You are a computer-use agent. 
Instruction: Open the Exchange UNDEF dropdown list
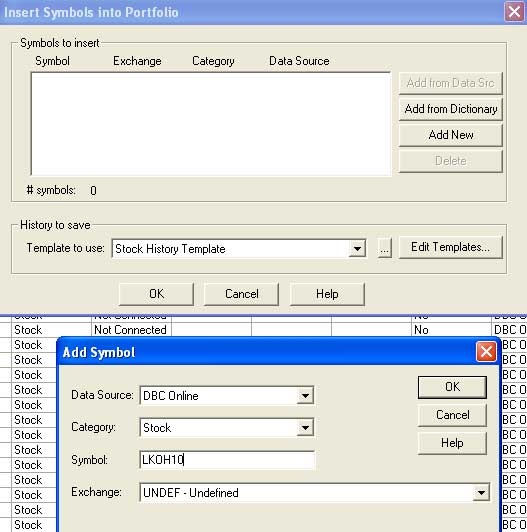[x=481, y=493]
